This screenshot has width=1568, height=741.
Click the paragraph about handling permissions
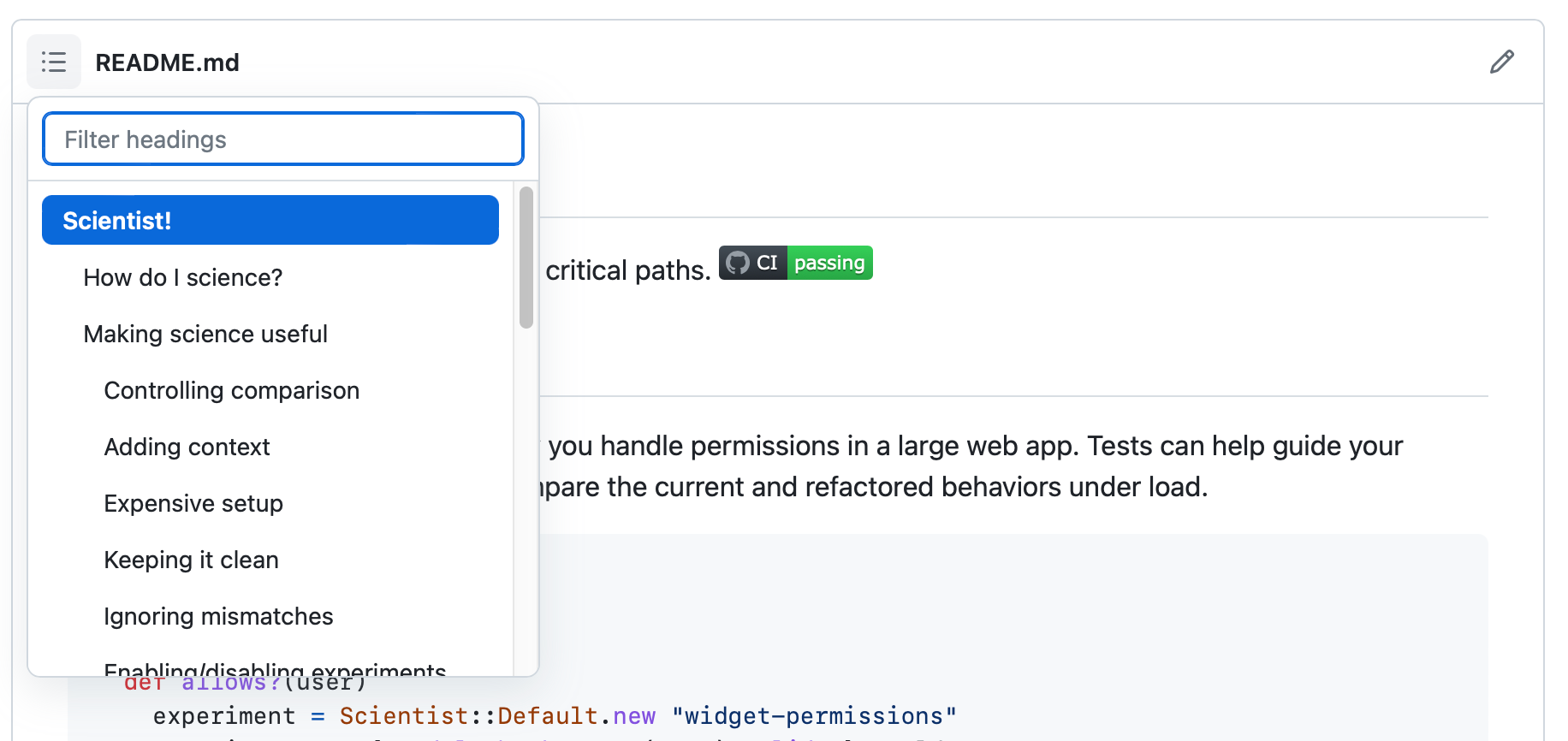976,447
